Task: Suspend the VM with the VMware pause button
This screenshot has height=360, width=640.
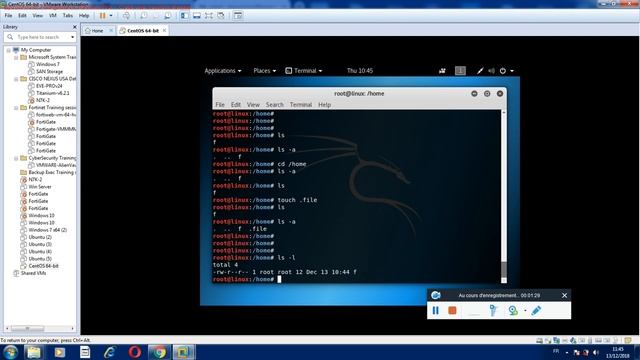Action: pyautogui.click(x=102, y=16)
